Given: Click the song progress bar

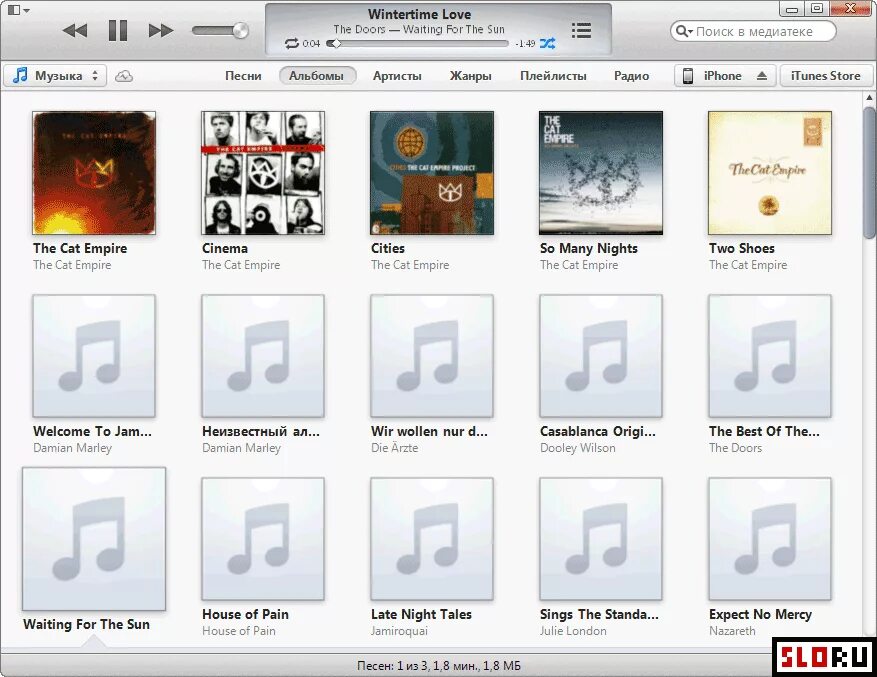Looking at the screenshot, I should [418, 43].
